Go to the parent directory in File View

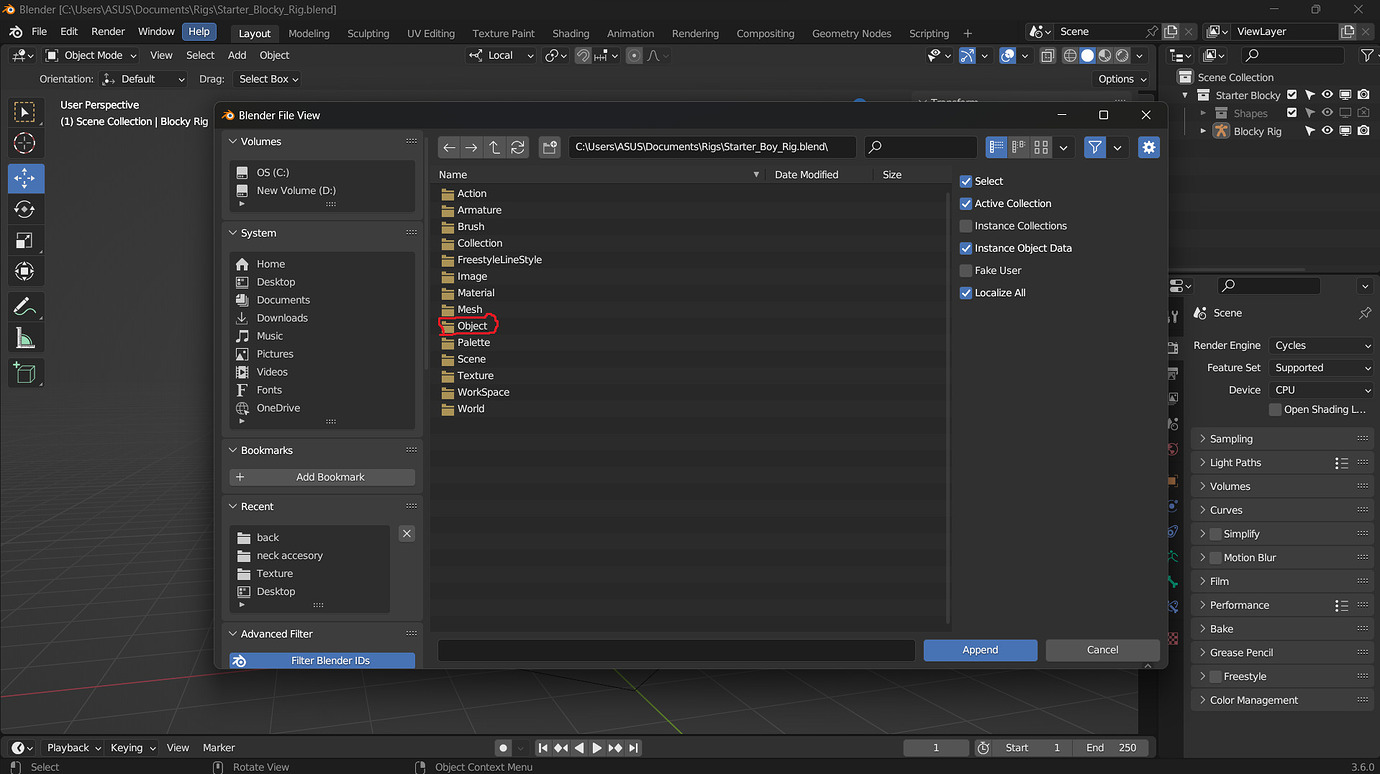coord(495,147)
